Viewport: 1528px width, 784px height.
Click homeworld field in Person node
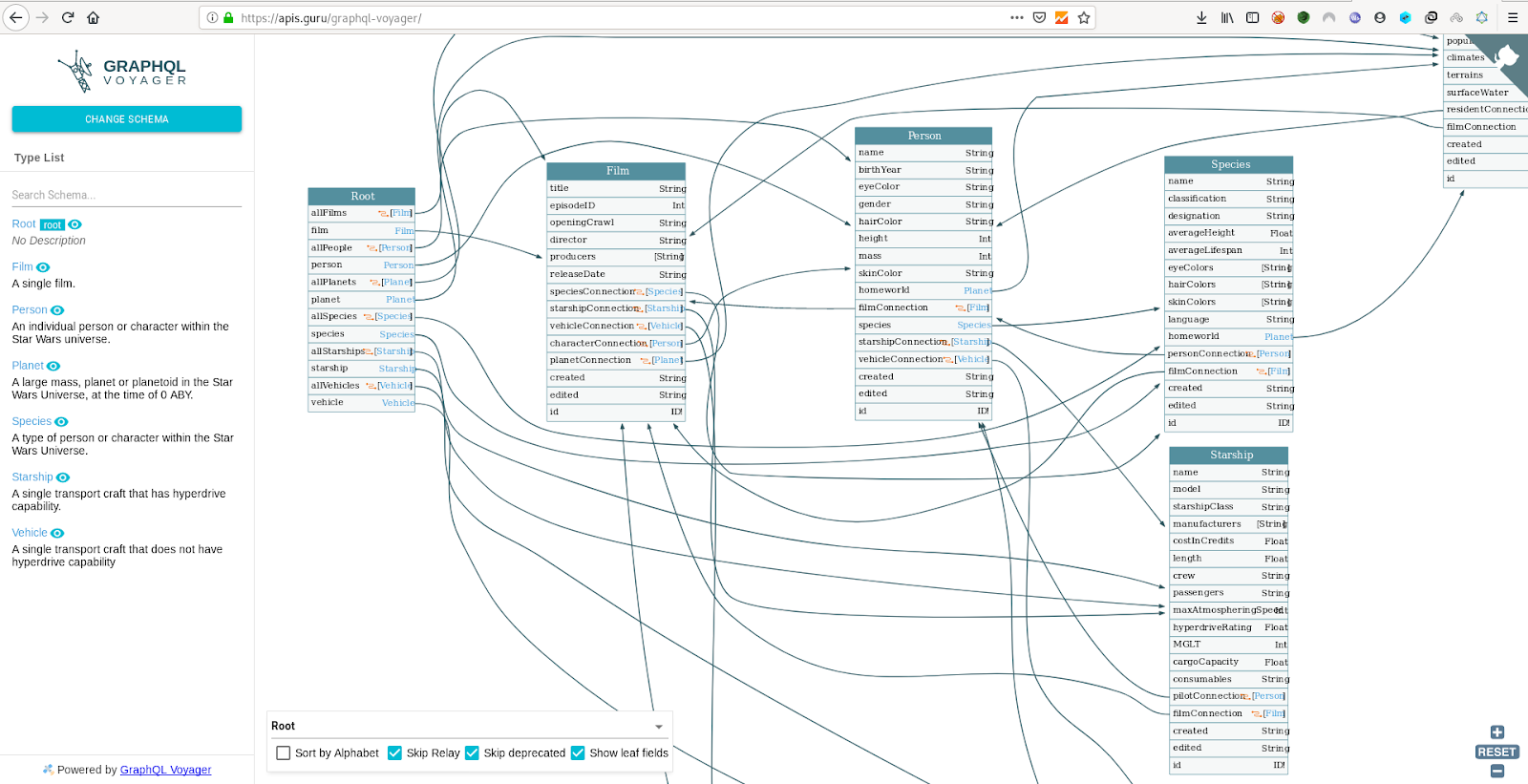(923, 290)
